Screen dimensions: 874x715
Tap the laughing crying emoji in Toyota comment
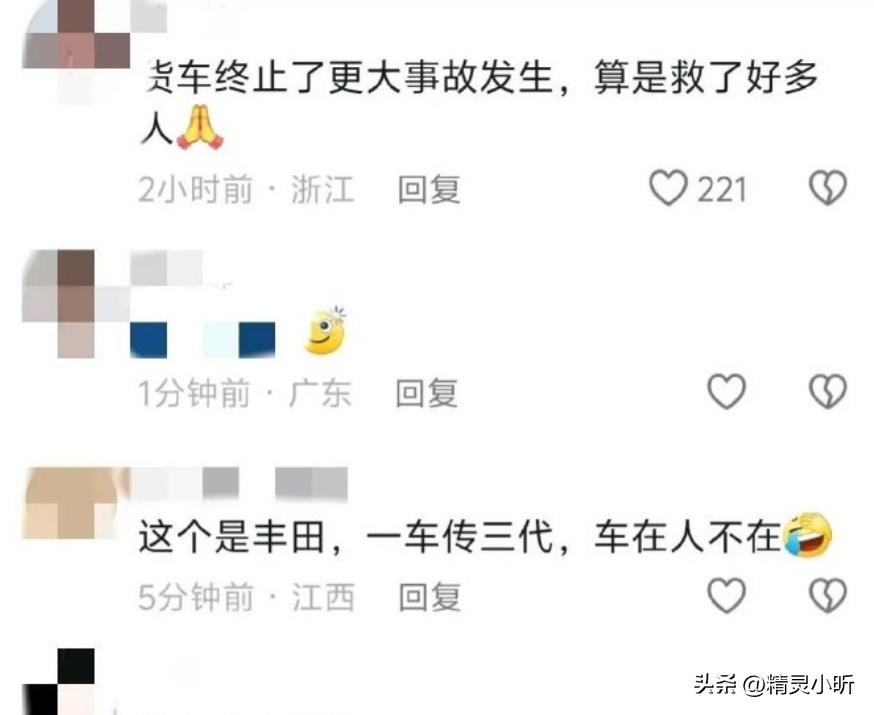click(x=808, y=535)
